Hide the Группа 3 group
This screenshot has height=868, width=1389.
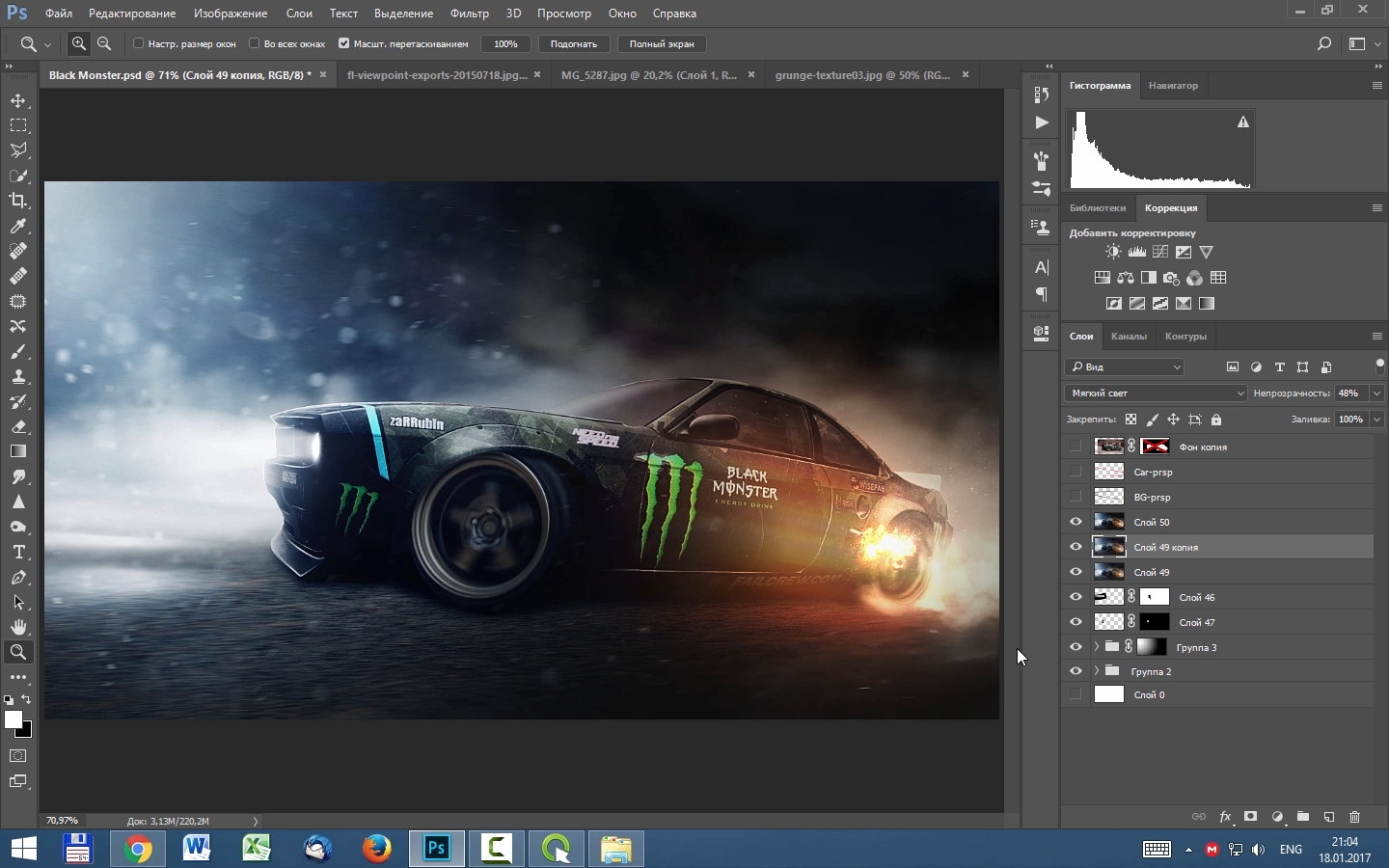pos(1076,647)
